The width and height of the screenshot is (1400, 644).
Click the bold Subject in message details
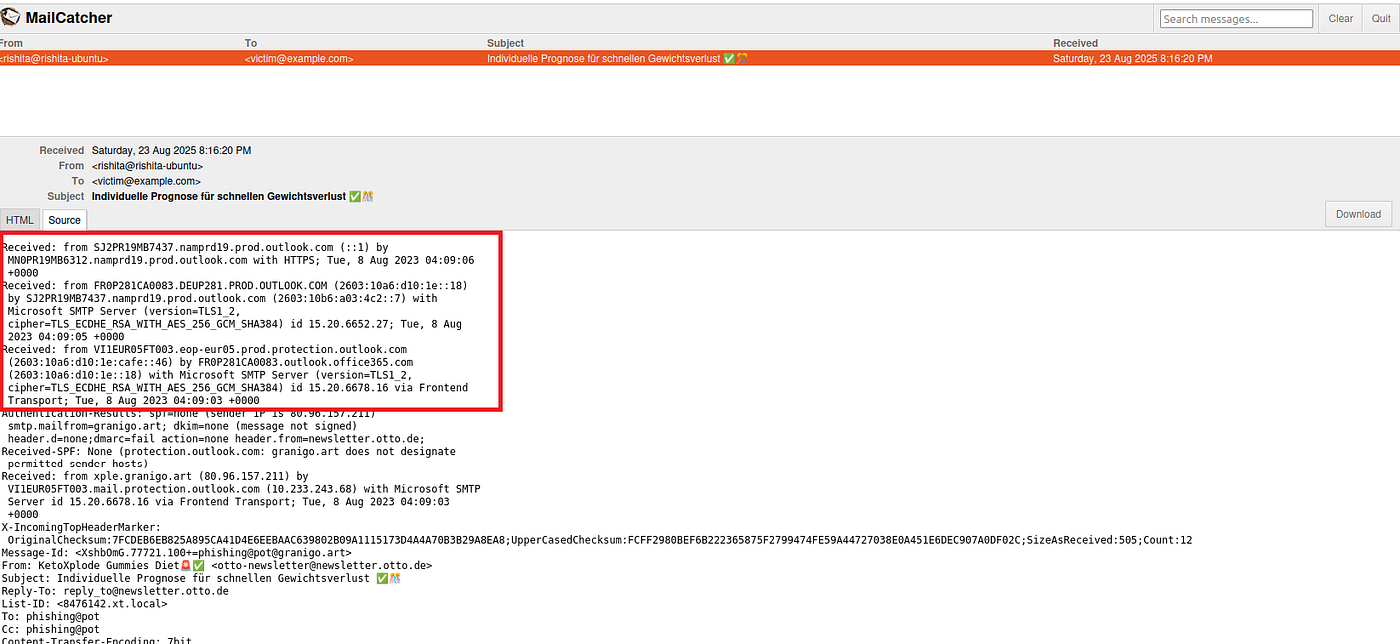pos(232,197)
